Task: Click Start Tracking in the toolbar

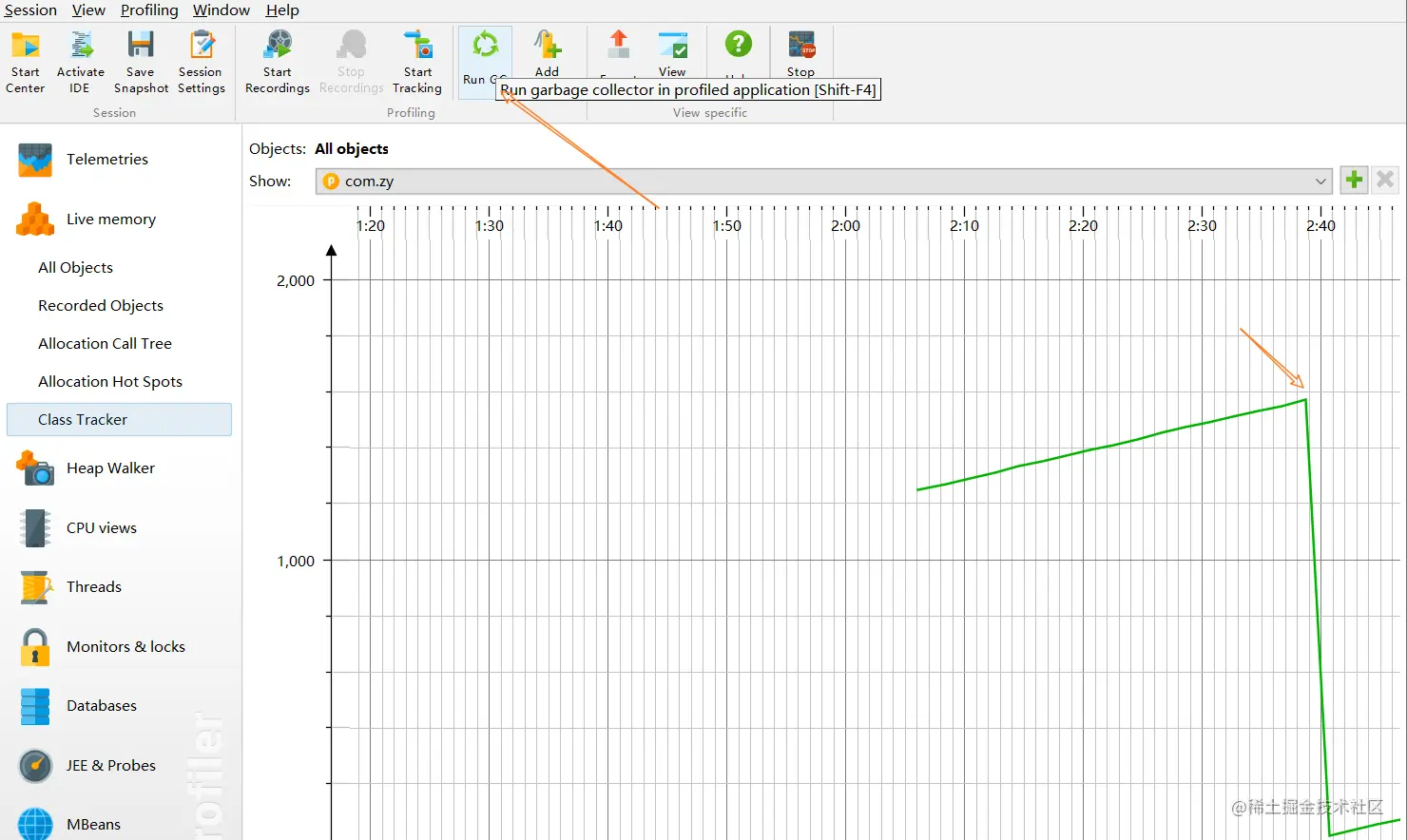Action: pyautogui.click(x=417, y=63)
